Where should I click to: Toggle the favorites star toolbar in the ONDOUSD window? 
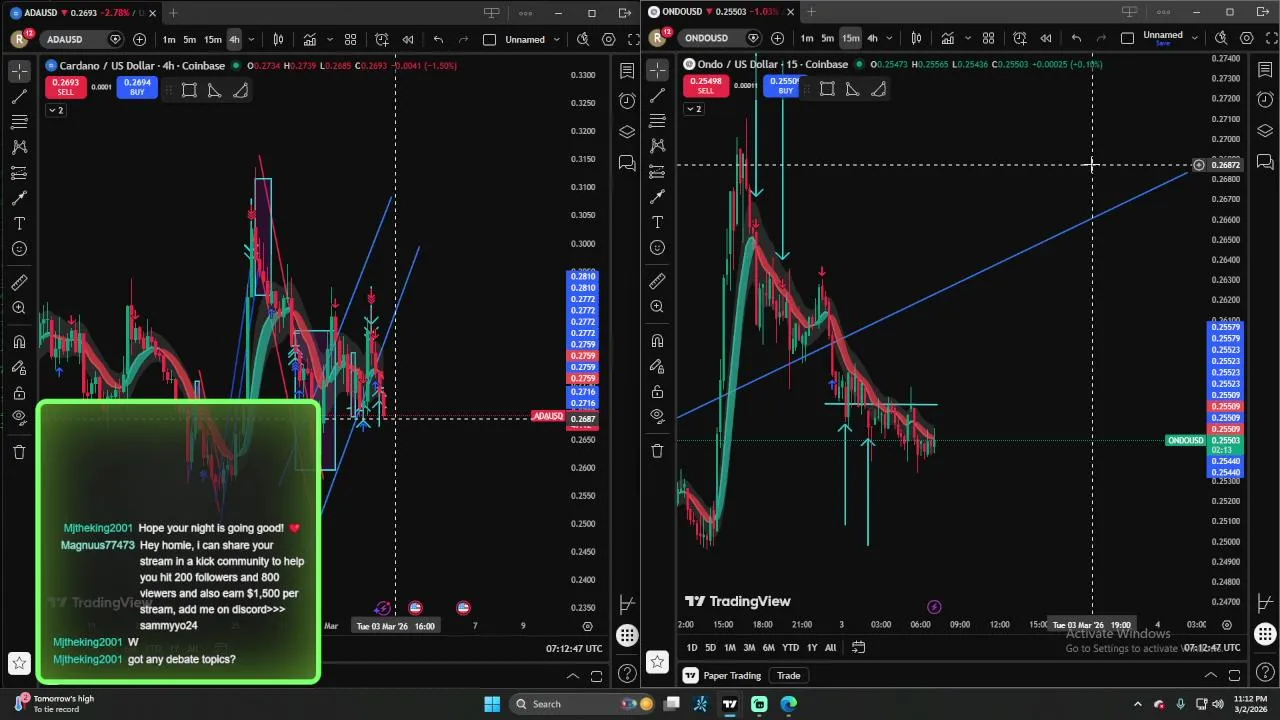pyautogui.click(x=657, y=661)
